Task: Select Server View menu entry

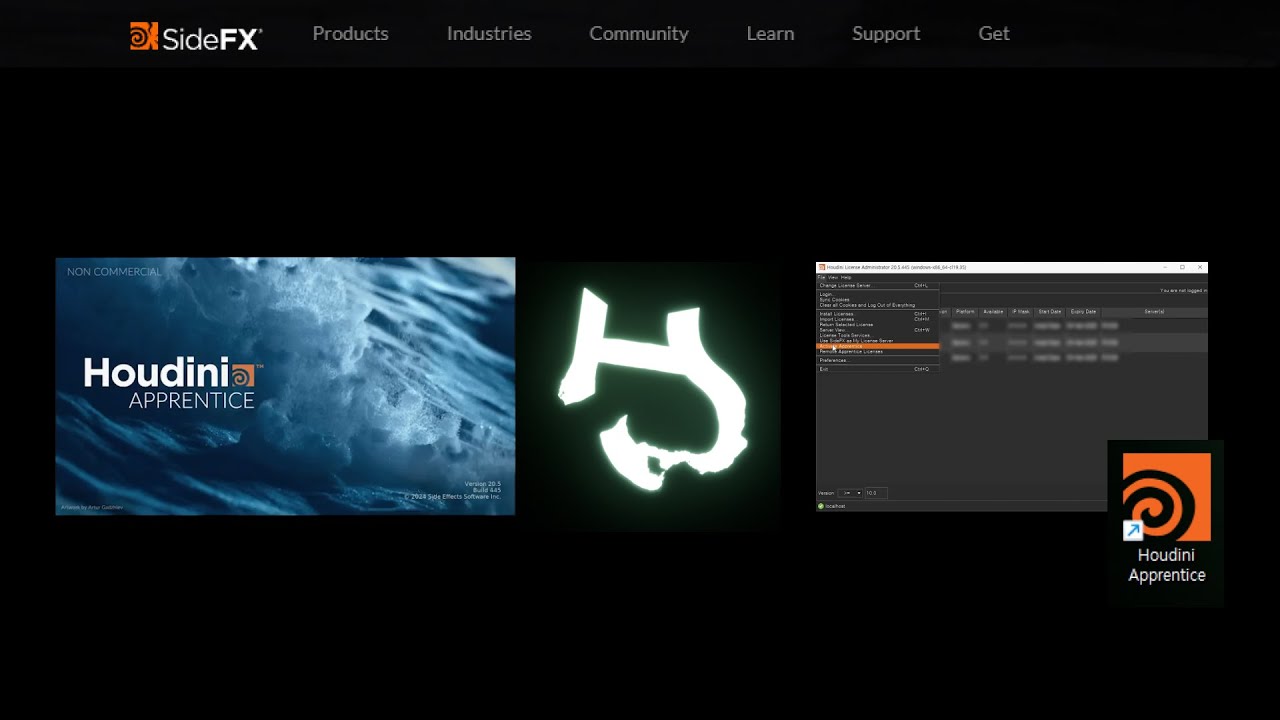Action: click(x=878, y=330)
